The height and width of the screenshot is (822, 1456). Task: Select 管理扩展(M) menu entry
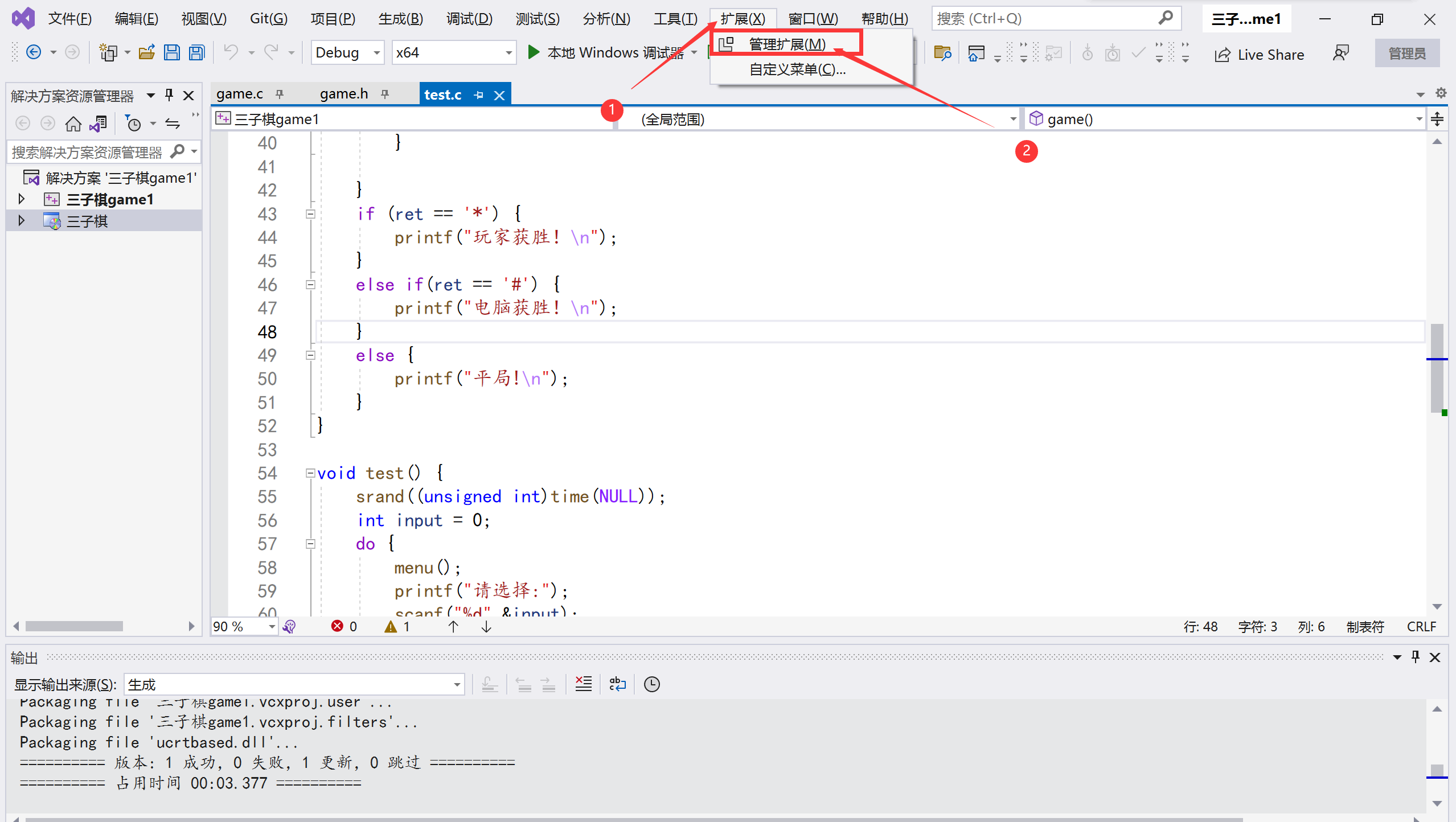point(787,44)
